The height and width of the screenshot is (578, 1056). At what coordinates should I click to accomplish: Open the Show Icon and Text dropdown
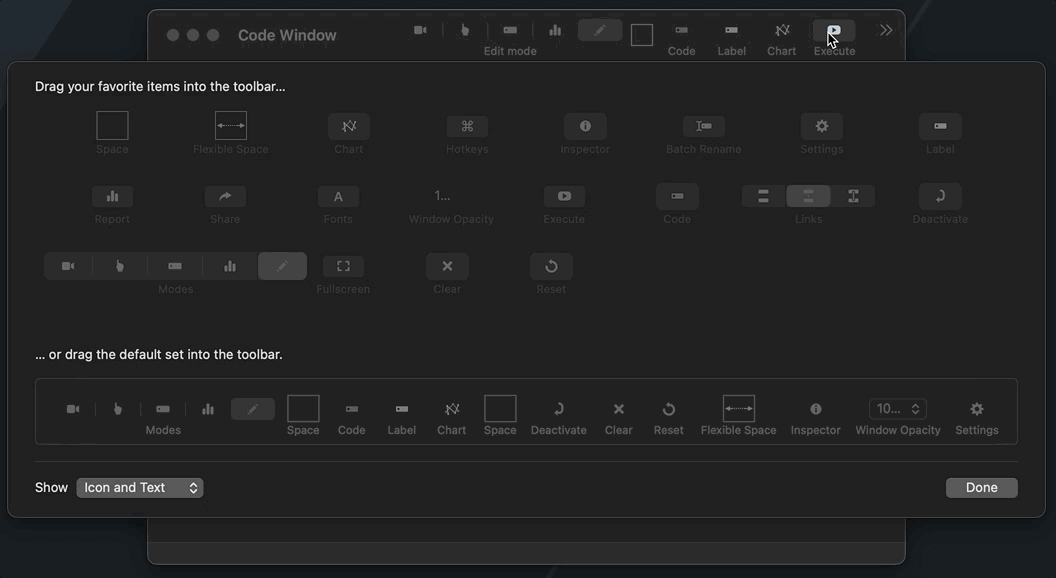tap(140, 488)
